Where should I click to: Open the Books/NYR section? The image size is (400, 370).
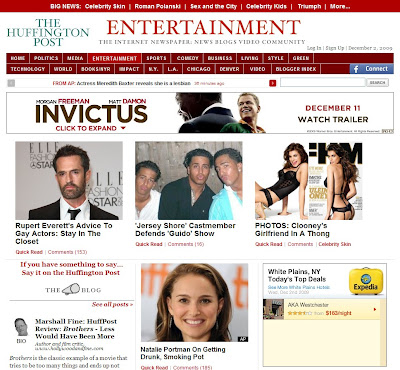[x=96, y=69]
